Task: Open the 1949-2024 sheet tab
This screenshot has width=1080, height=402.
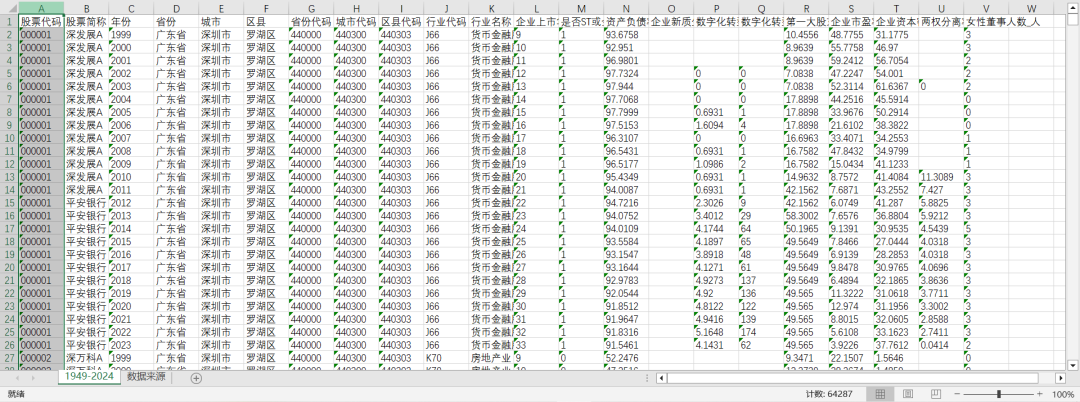Action: point(88,377)
